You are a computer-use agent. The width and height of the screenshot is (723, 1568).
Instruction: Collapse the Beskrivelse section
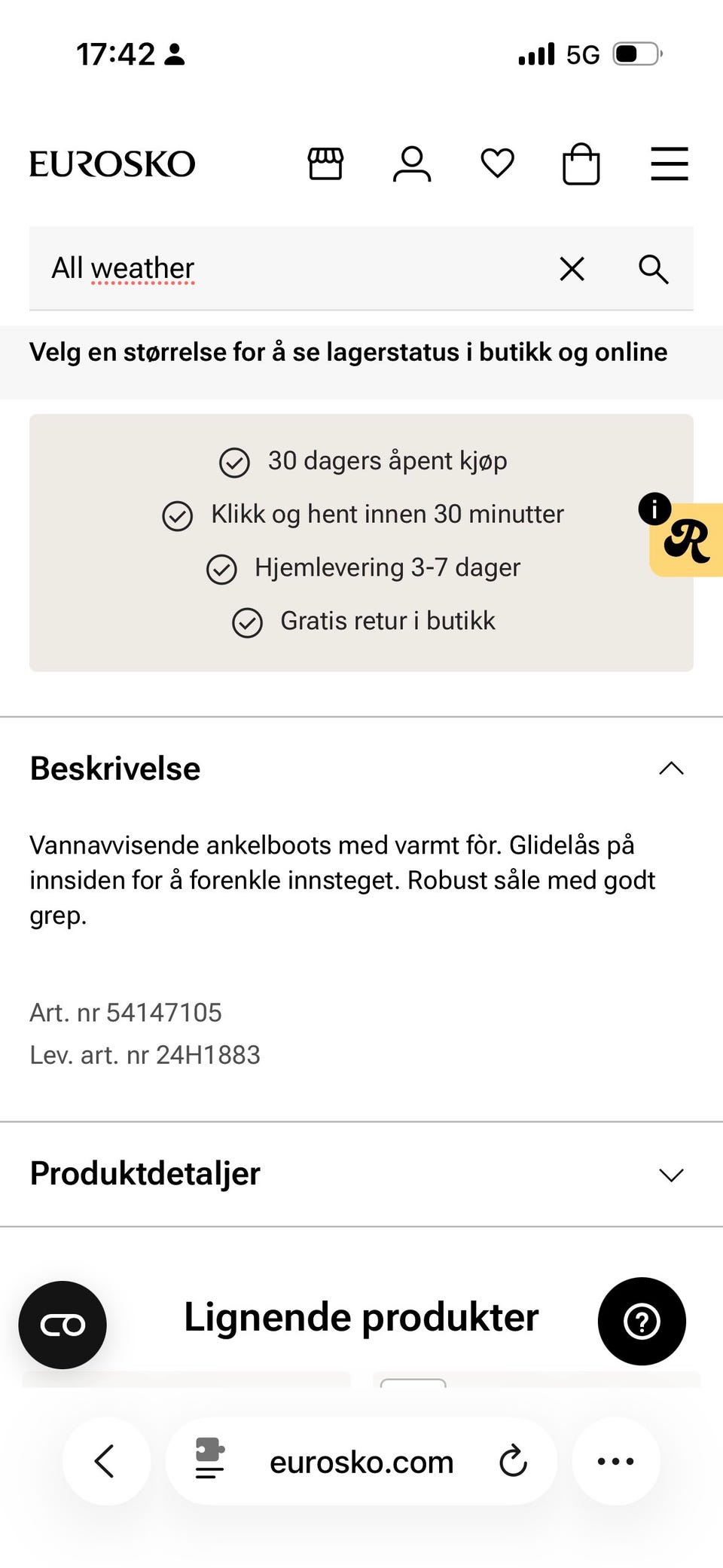pyautogui.click(x=671, y=768)
